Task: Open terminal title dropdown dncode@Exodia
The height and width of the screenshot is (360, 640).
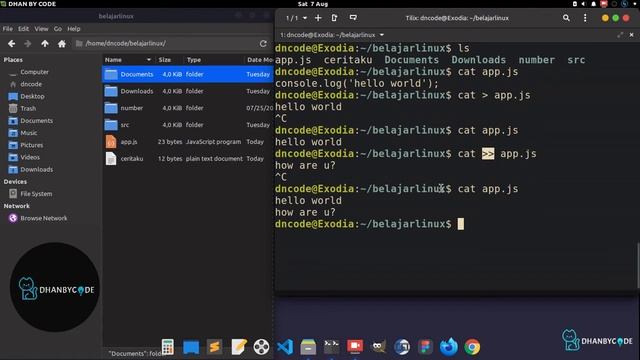Action: 332,35
